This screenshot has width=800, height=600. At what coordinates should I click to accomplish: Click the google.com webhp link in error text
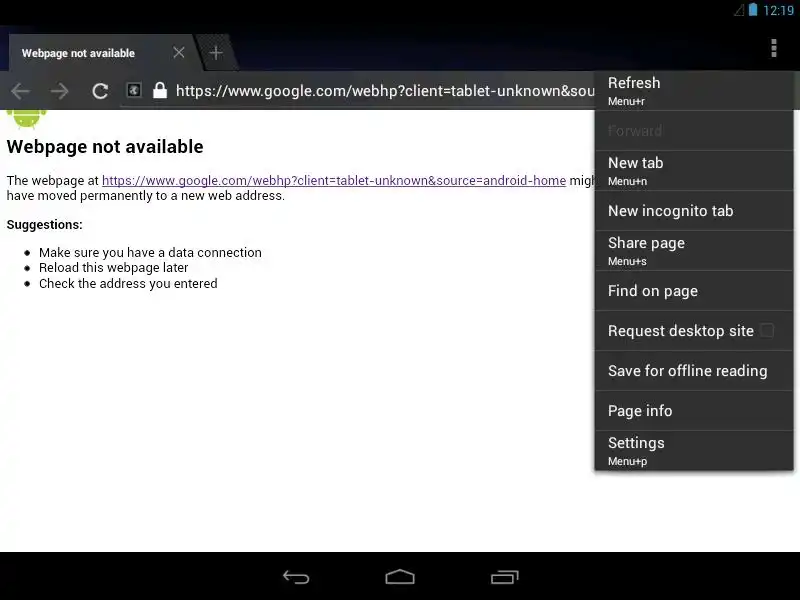[x=334, y=181]
